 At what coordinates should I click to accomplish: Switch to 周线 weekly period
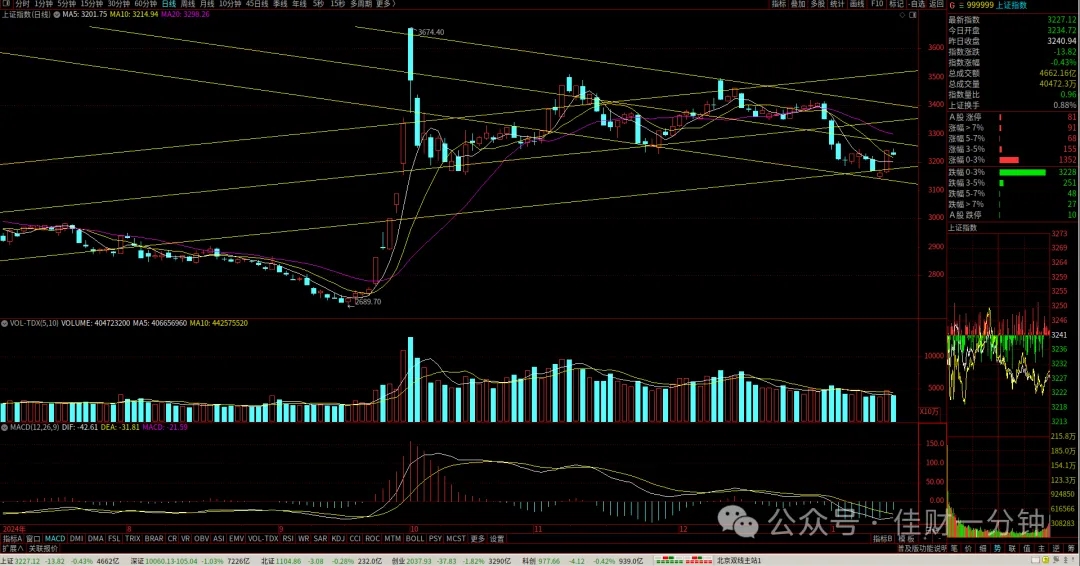(x=187, y=4)
